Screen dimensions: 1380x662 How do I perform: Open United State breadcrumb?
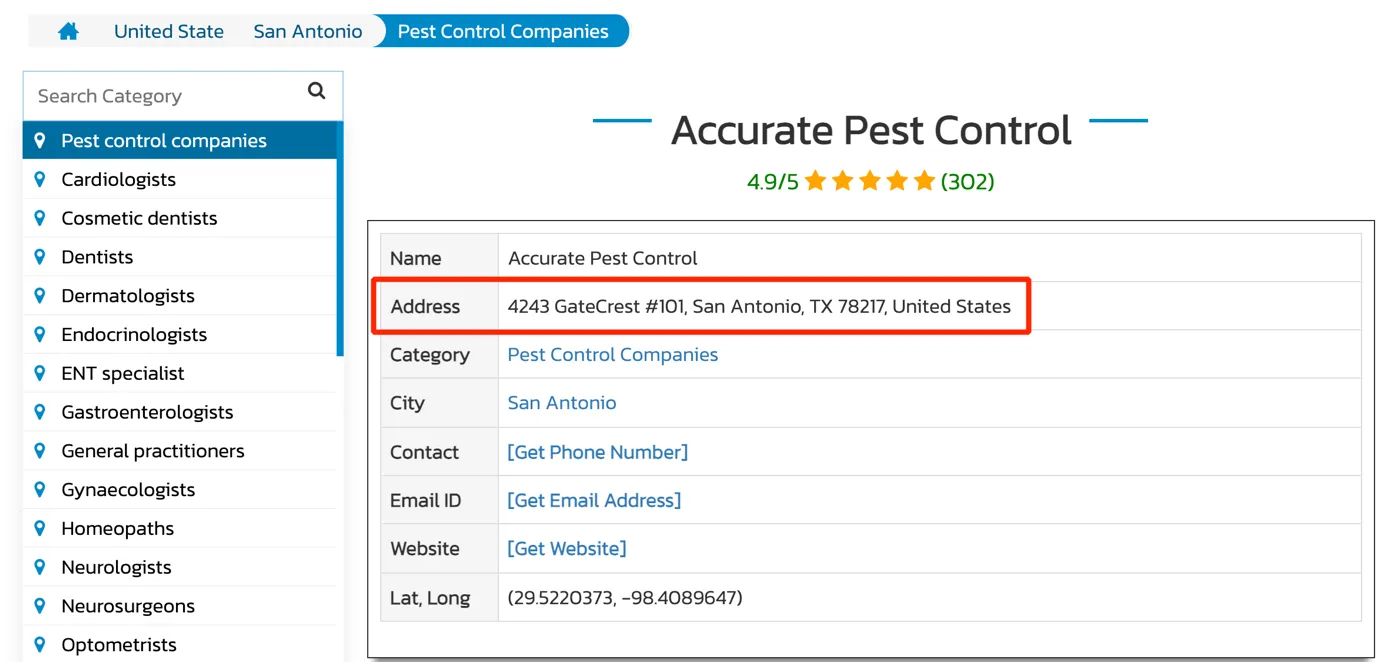pos(169,31)
